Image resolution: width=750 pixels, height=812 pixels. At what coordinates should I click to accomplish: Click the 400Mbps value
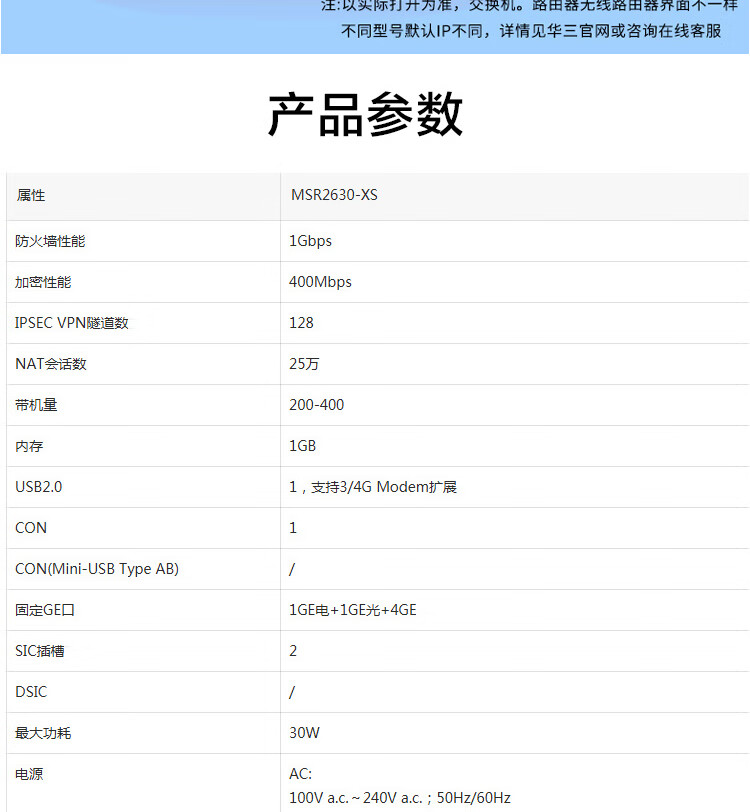320,282
